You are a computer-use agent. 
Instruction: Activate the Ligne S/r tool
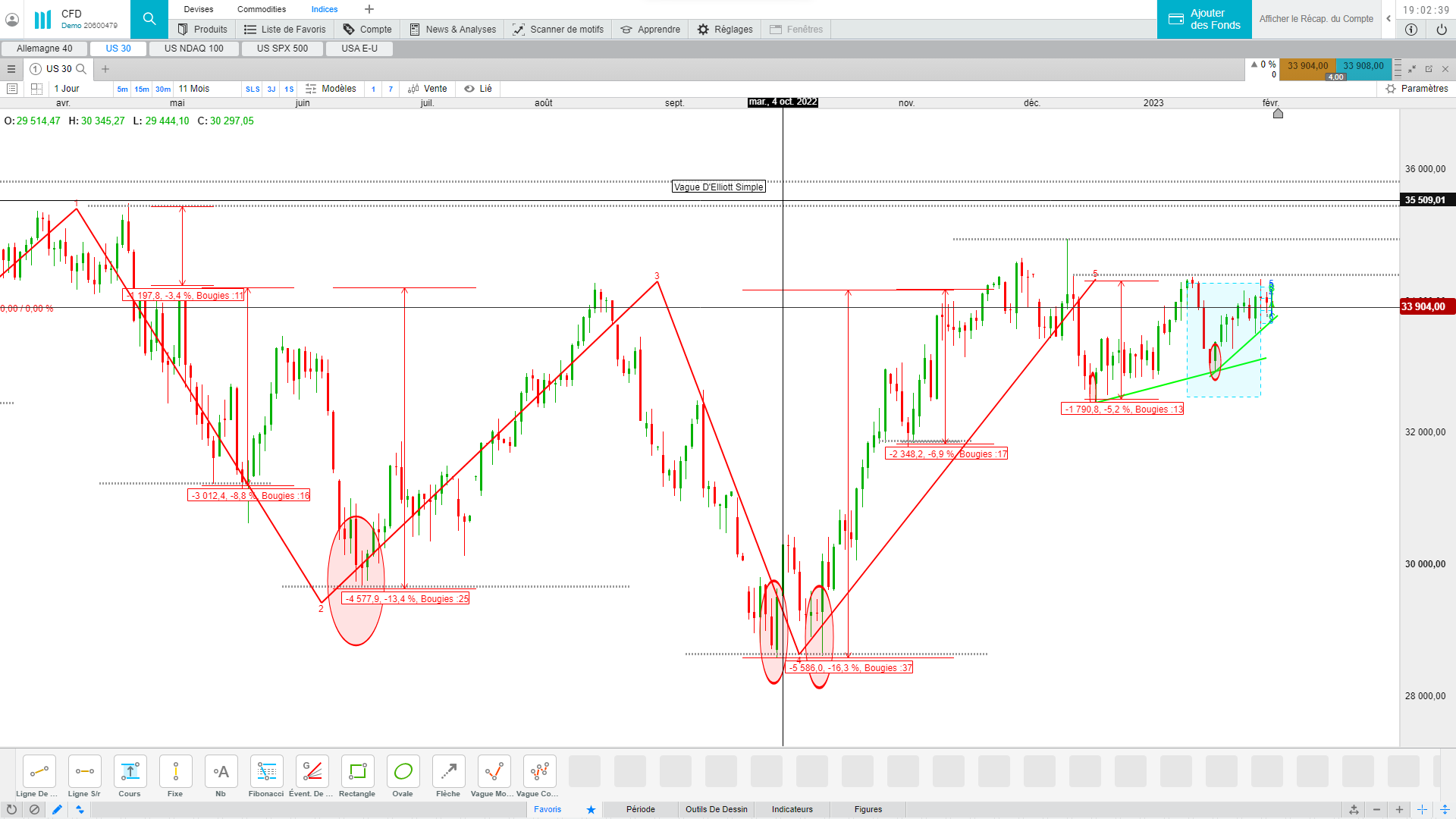(x=84, y=772)
